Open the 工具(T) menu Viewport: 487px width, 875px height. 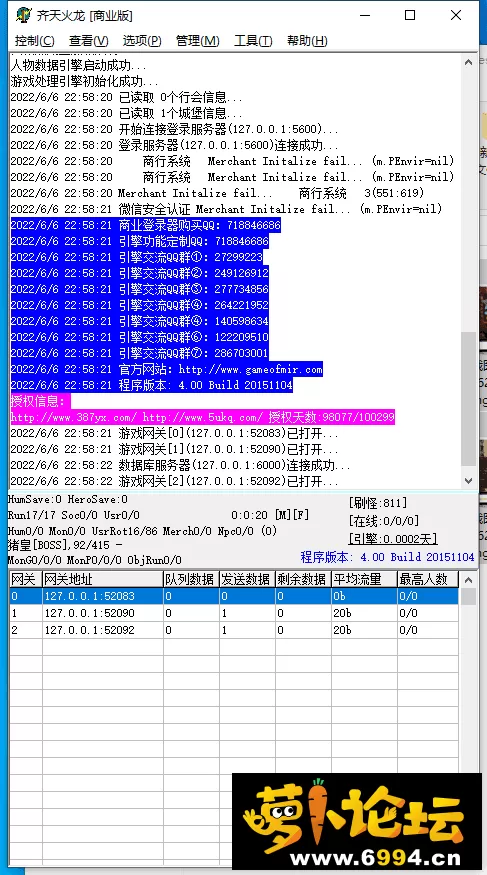(x=253, y=41)
